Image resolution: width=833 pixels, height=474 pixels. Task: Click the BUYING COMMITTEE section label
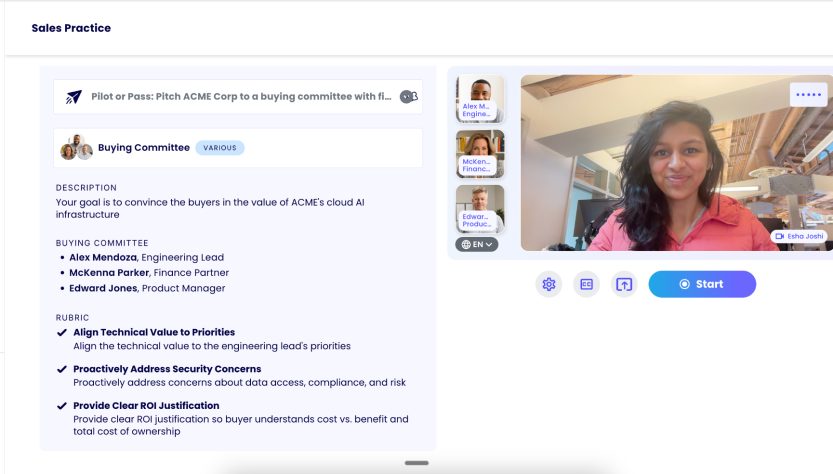tap(102, 243)
